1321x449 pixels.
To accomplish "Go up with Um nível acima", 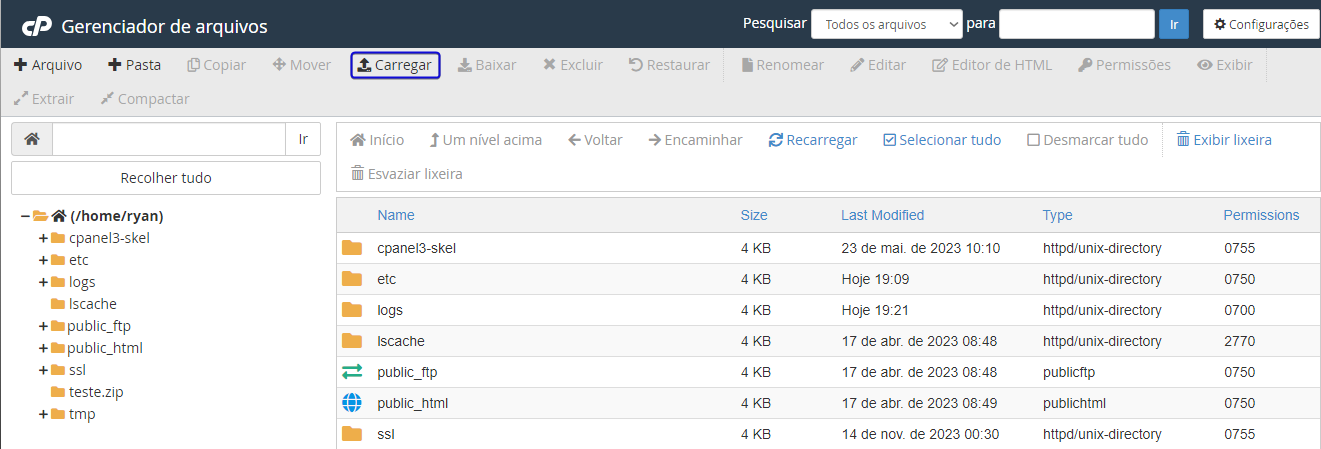I will click(485, 140).
